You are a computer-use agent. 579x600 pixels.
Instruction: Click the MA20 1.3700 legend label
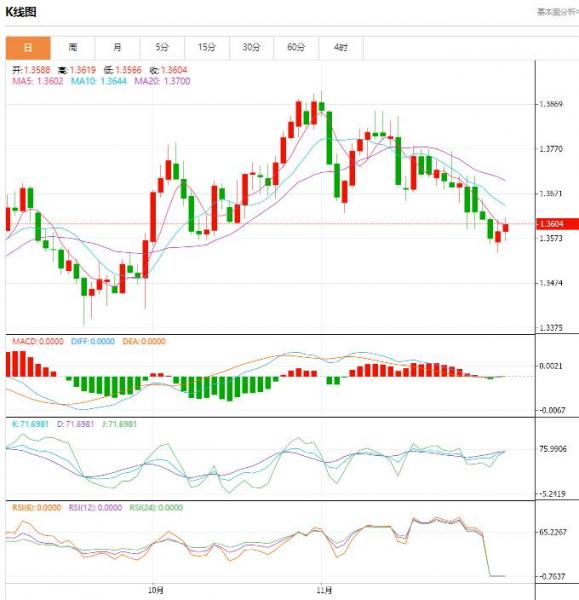coord(162,81)
